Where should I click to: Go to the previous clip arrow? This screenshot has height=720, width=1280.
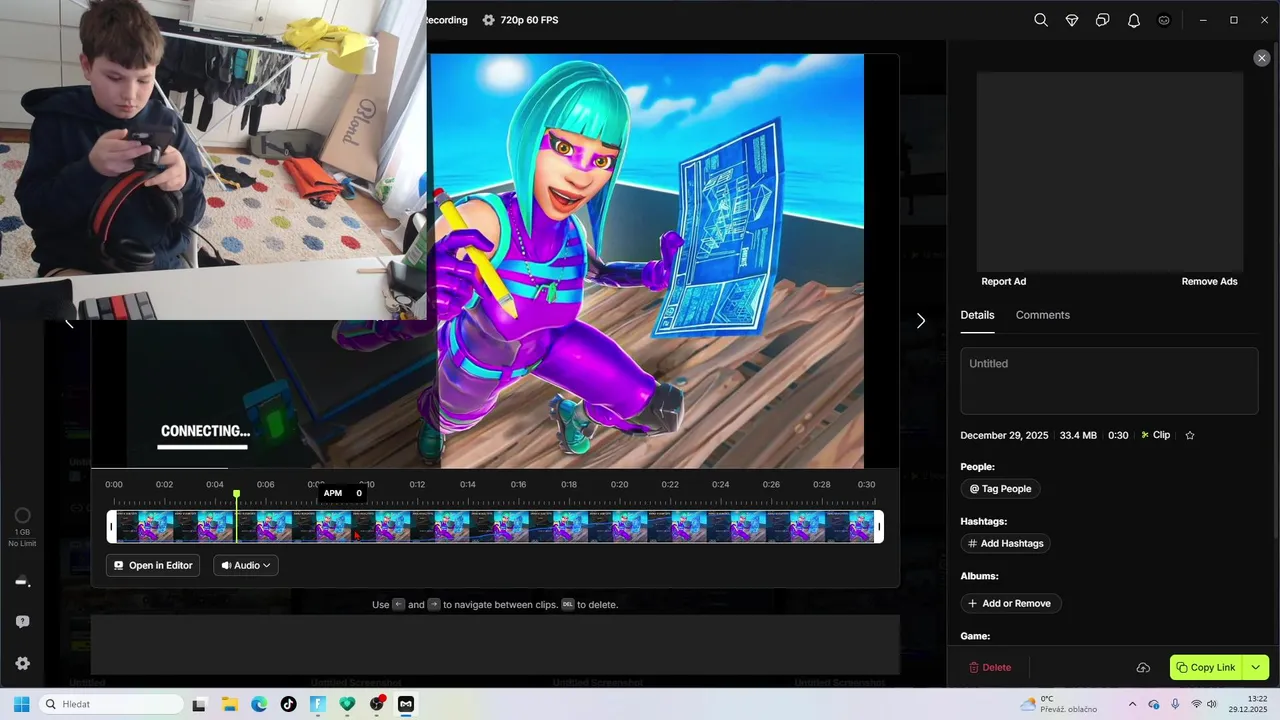(x=69, y=321)
